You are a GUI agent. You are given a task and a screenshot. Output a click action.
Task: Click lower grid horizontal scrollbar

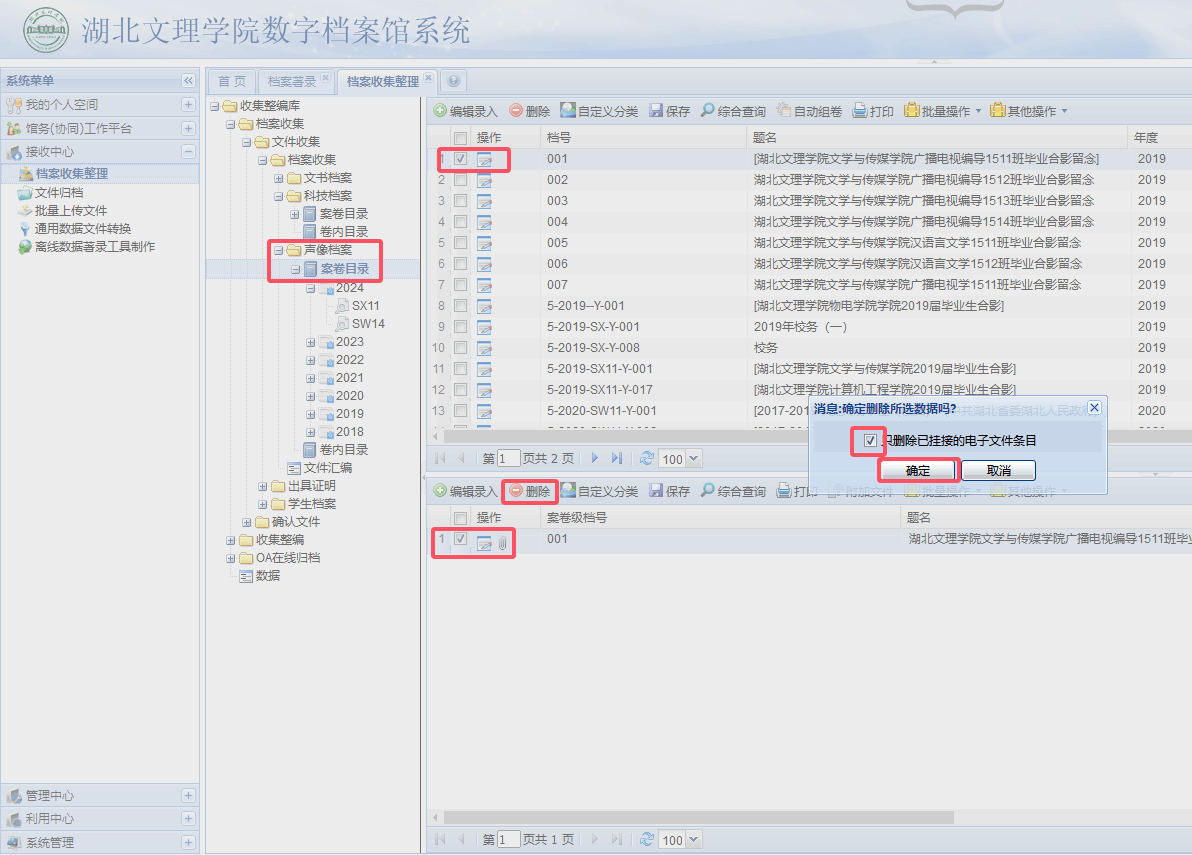[x=699, y=817]
